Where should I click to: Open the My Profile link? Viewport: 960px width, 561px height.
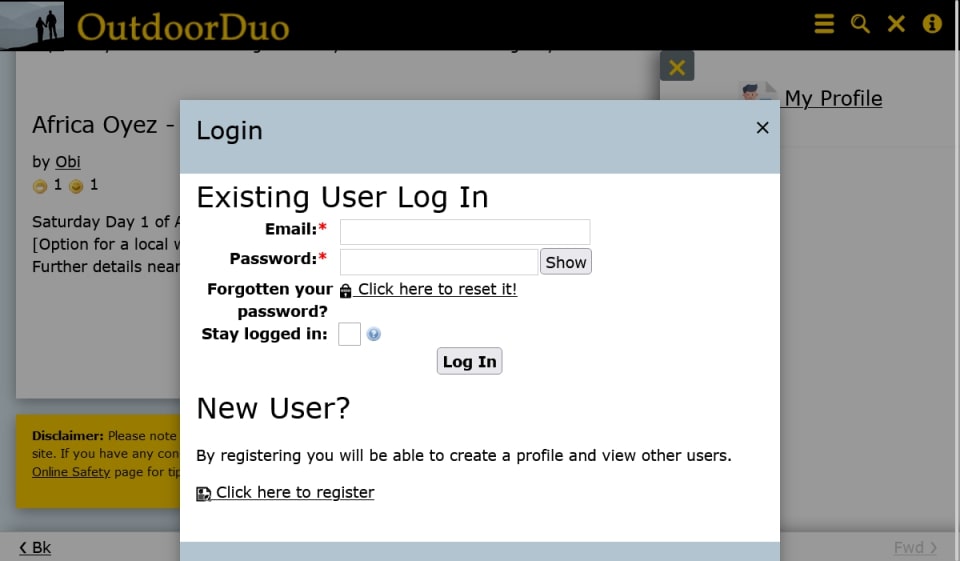tap(833, 98)
